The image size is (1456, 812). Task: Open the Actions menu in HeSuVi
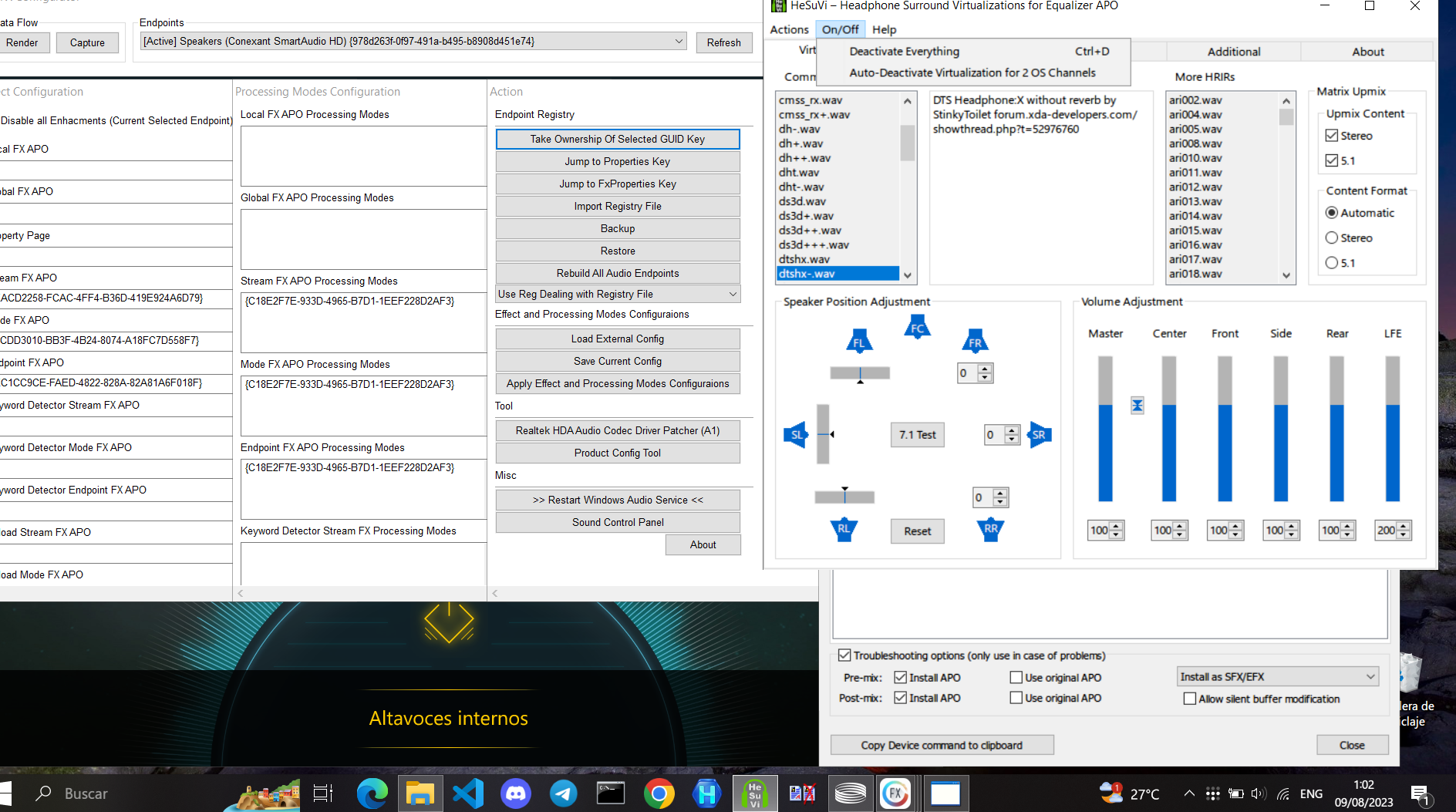pyautogui.click(x=789, y=29)
